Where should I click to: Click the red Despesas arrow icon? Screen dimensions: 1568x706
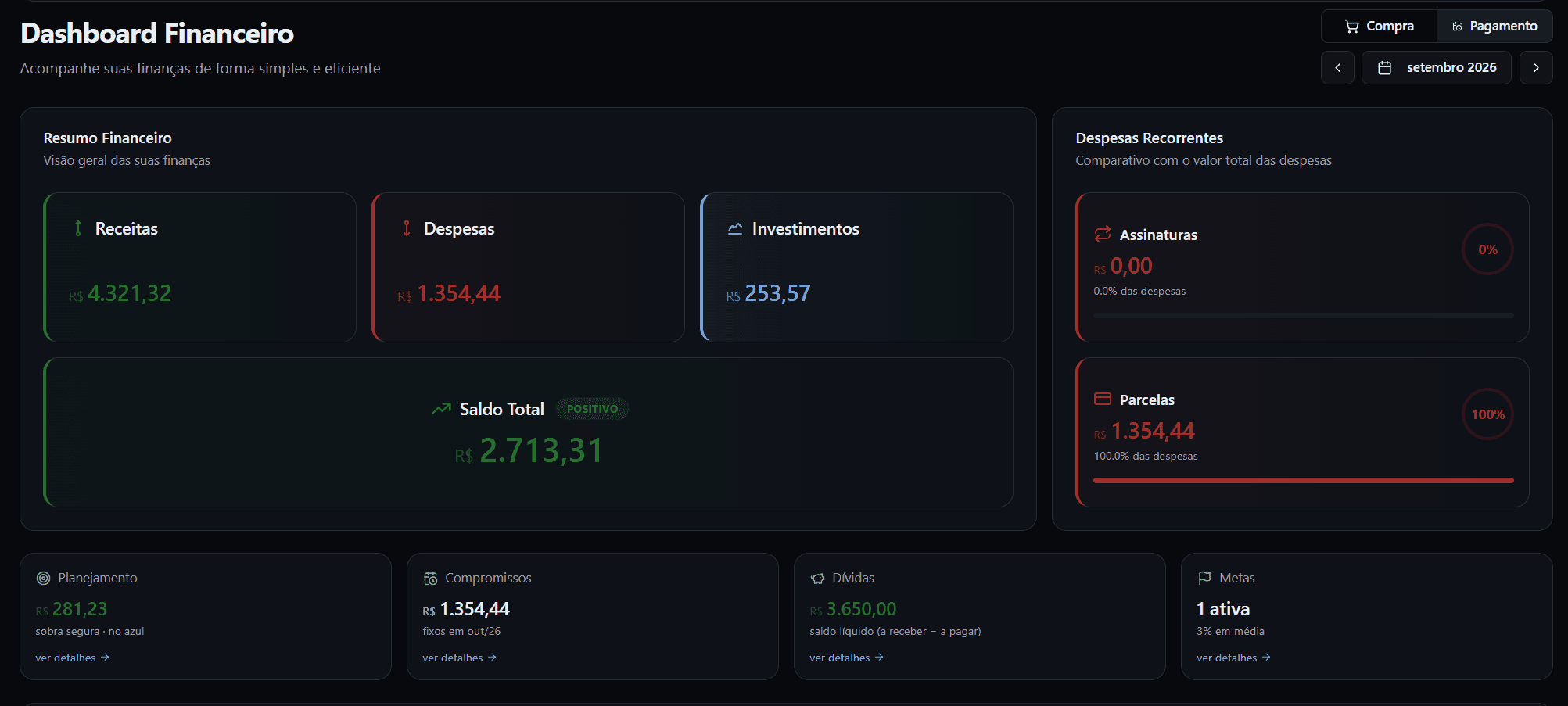[x=407, y=228]
